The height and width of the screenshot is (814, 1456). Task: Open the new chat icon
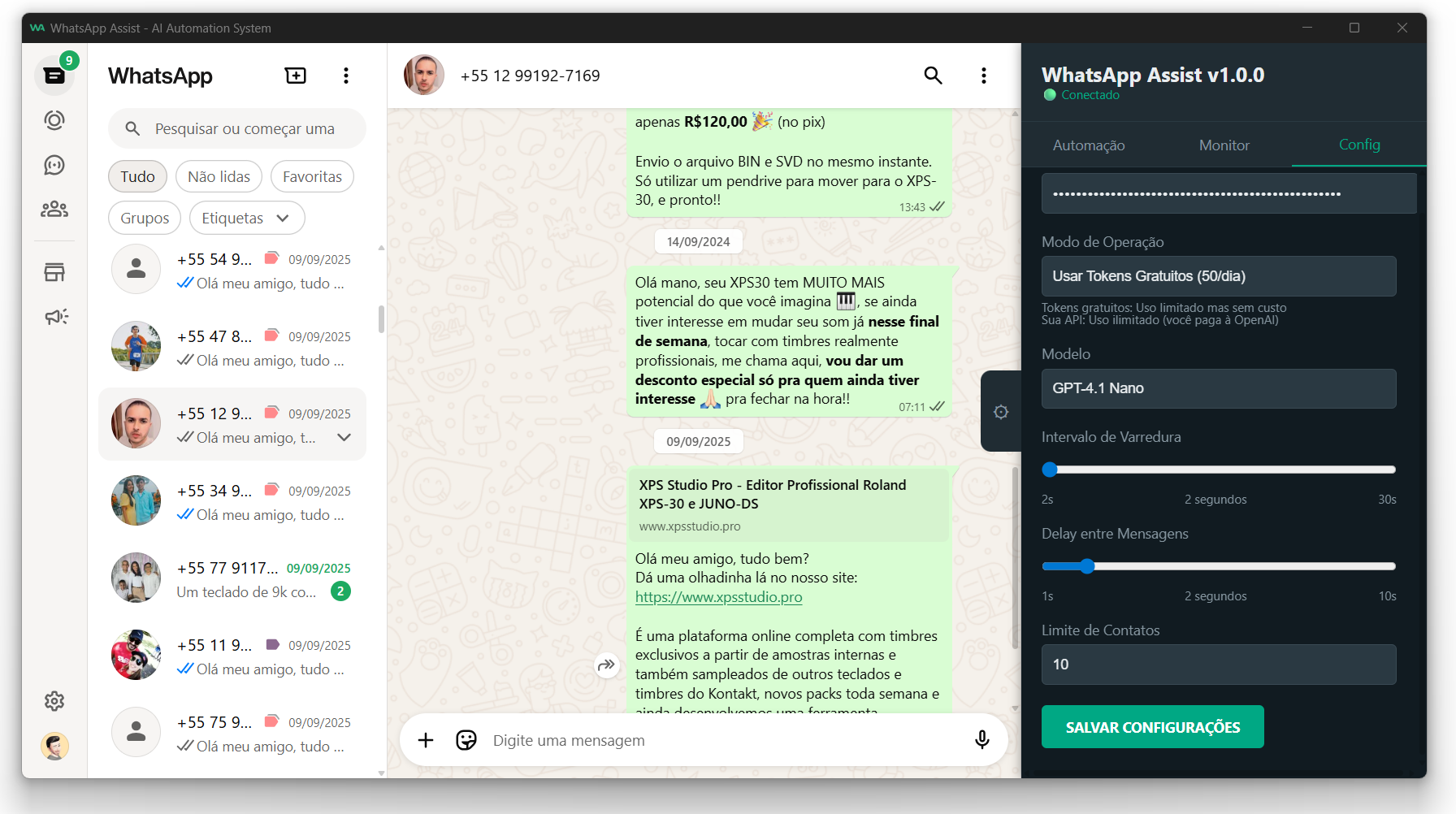296,76
